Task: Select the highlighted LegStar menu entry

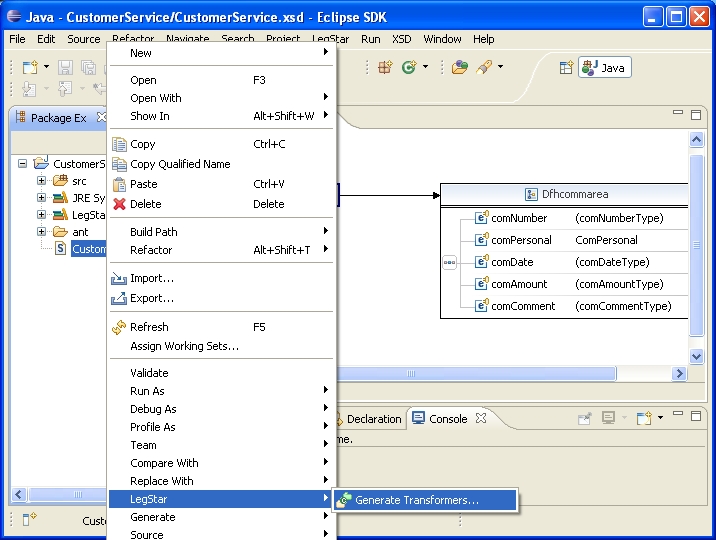Action: pyautogui.click(x=222, y=499)
